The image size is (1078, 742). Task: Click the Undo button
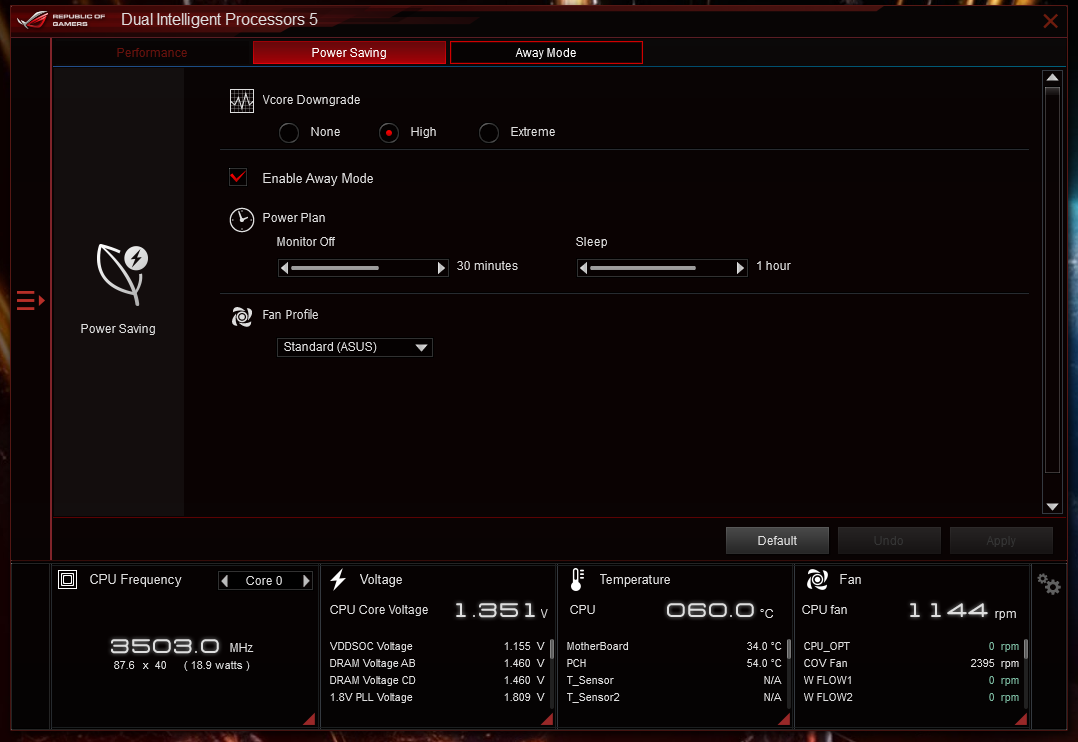click(889, 541)
